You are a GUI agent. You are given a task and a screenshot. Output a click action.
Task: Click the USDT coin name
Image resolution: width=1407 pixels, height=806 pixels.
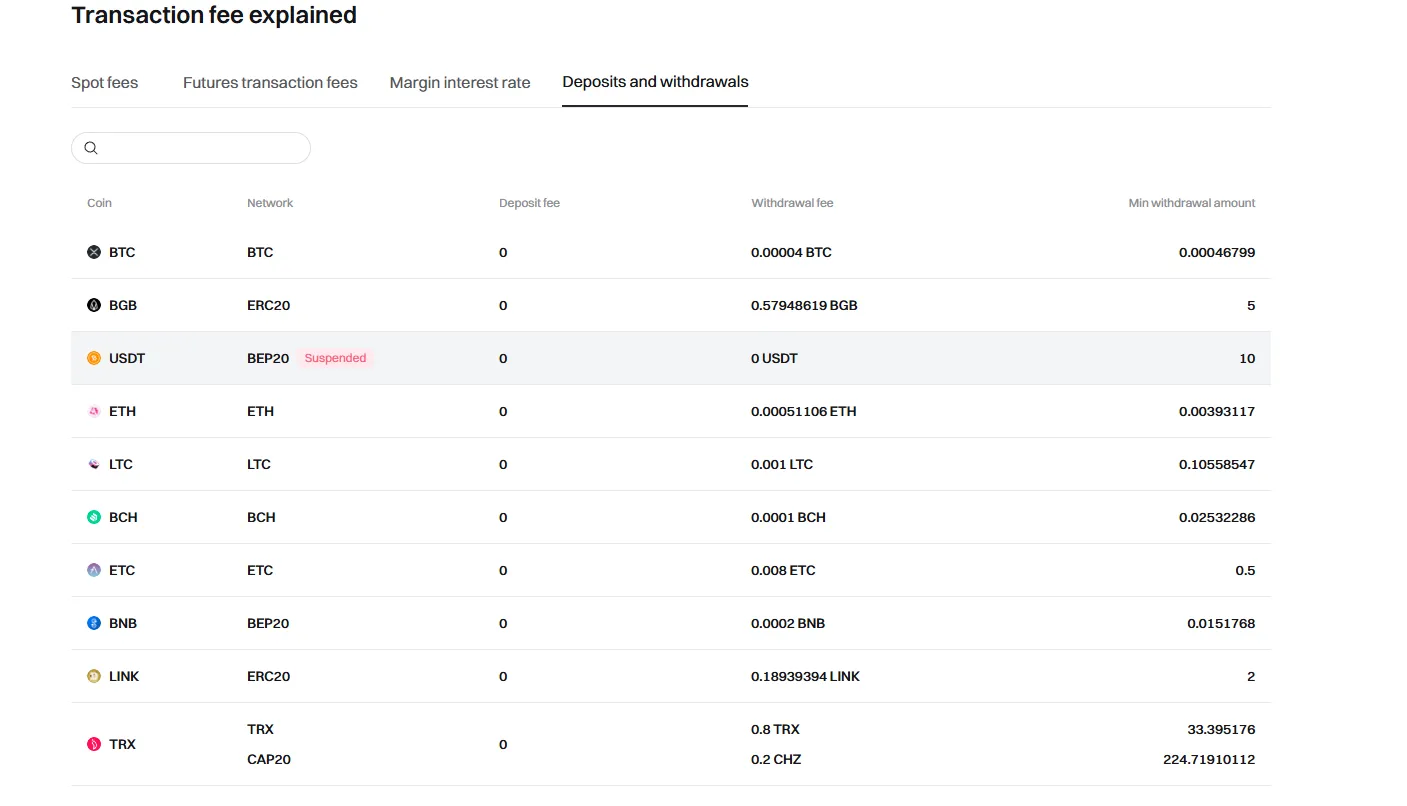[x=127, y=358]
